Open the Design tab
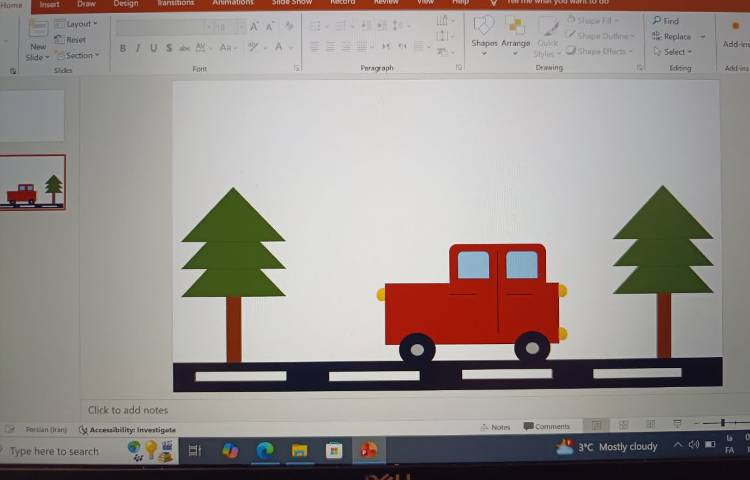 [x=126, y=4]
